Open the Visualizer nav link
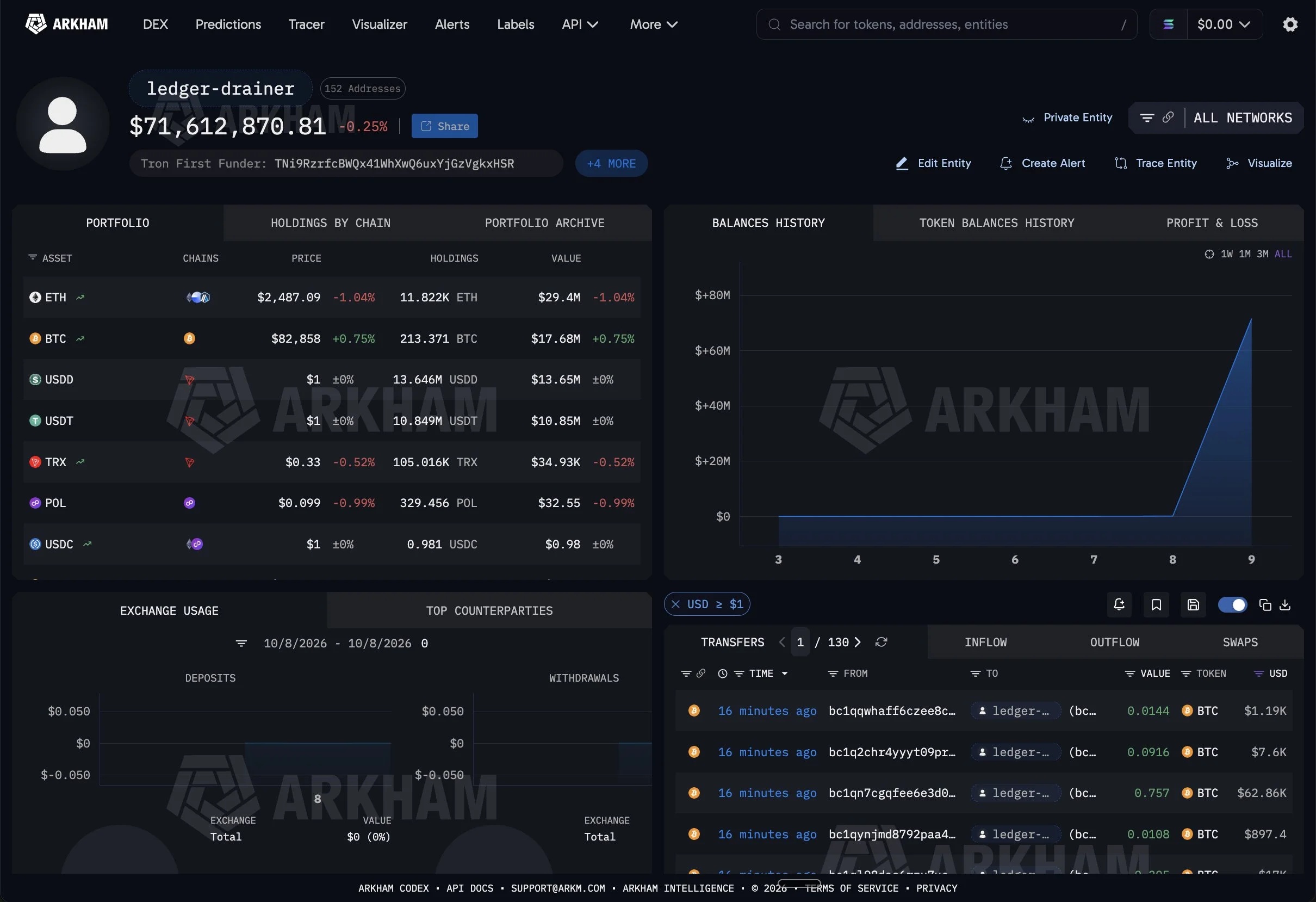 click(380, 24)
